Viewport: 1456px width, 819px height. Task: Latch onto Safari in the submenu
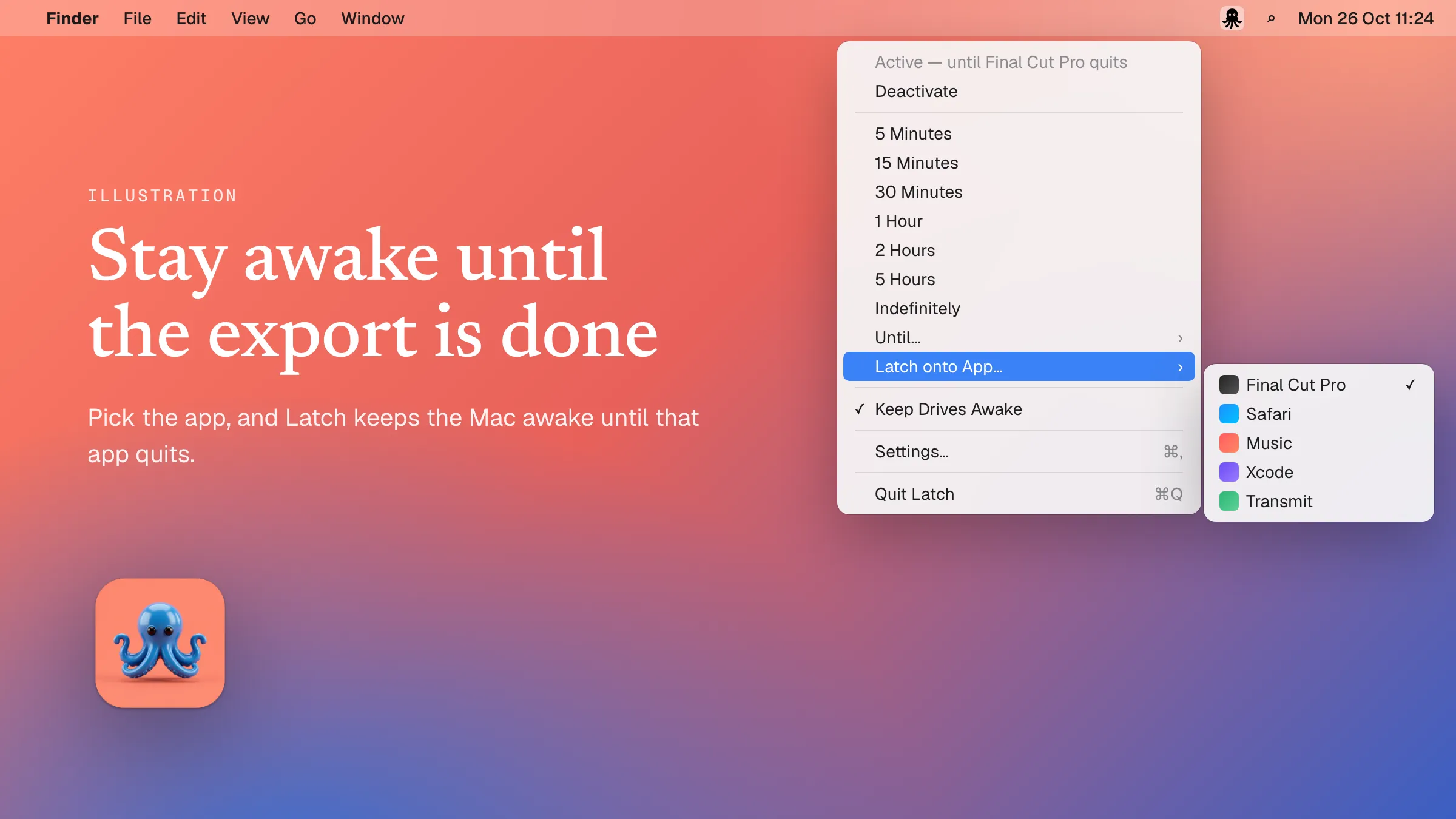(x=1319, y=414)
